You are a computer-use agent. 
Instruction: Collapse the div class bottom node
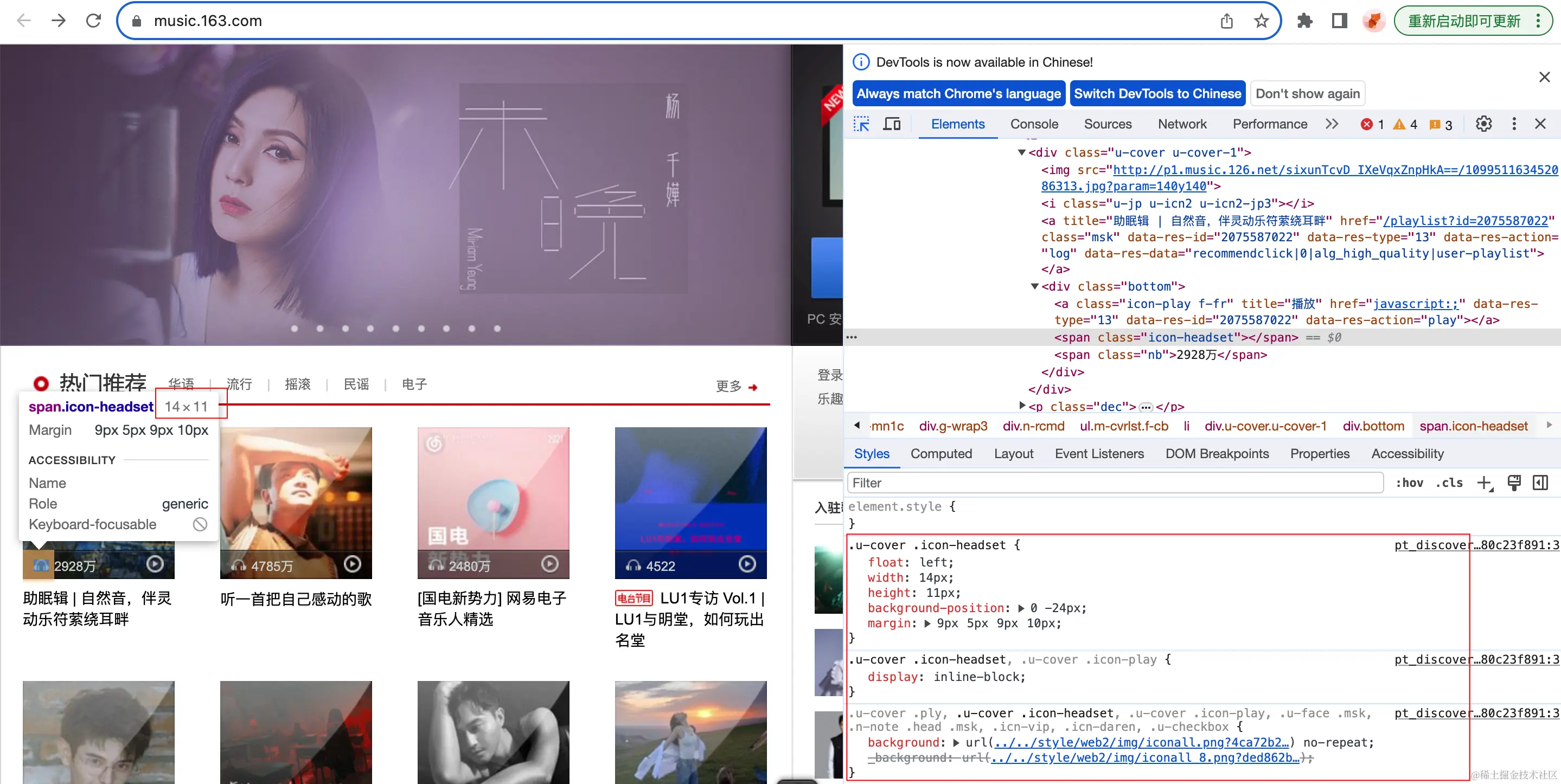(x=1035, y=287)
